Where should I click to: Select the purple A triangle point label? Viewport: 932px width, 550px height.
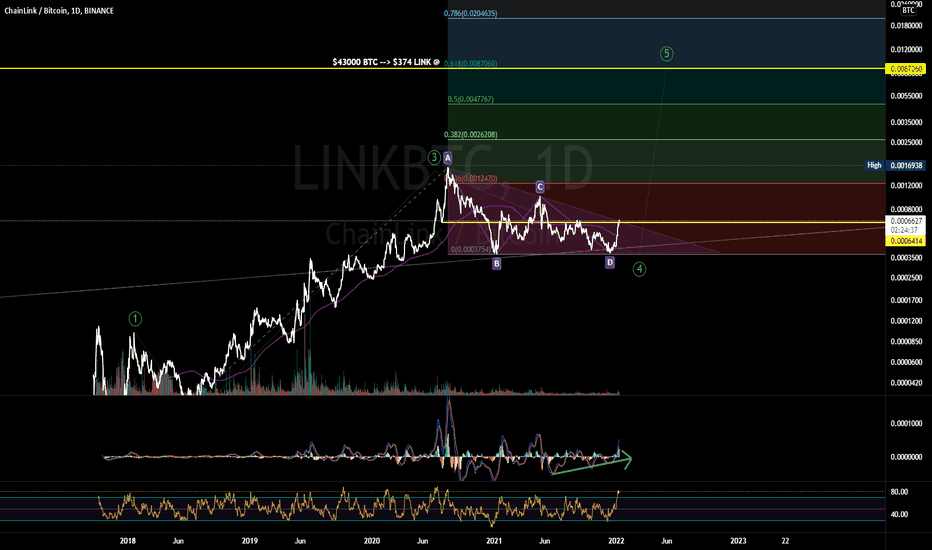448,158
